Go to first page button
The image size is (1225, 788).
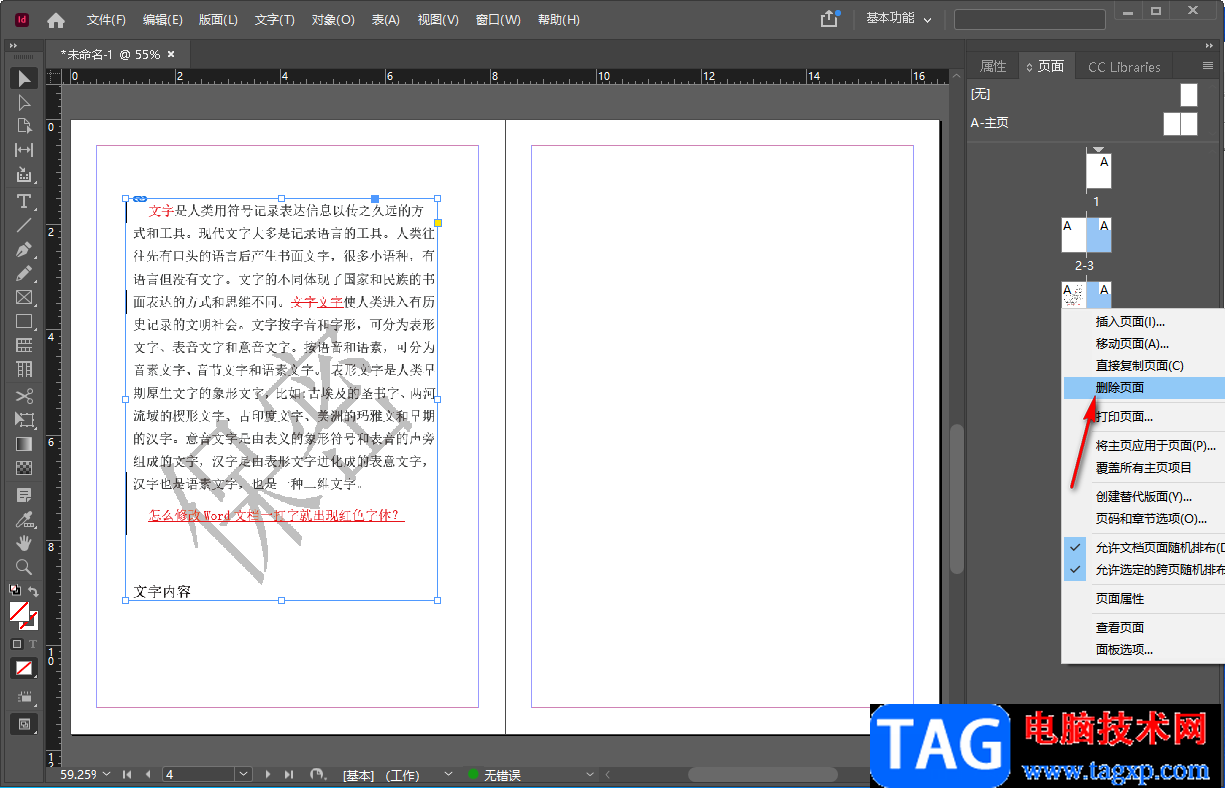(127, 774)
